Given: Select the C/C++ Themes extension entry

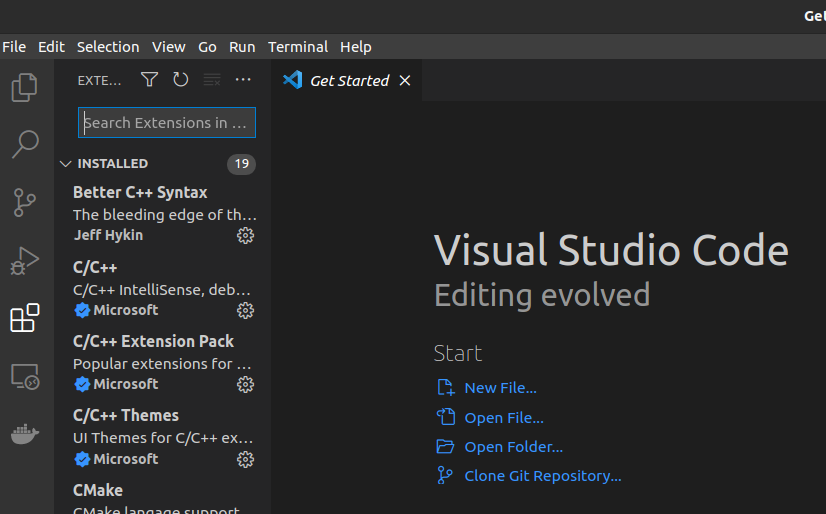Looking at the screenshot, I should pos(163,437).
